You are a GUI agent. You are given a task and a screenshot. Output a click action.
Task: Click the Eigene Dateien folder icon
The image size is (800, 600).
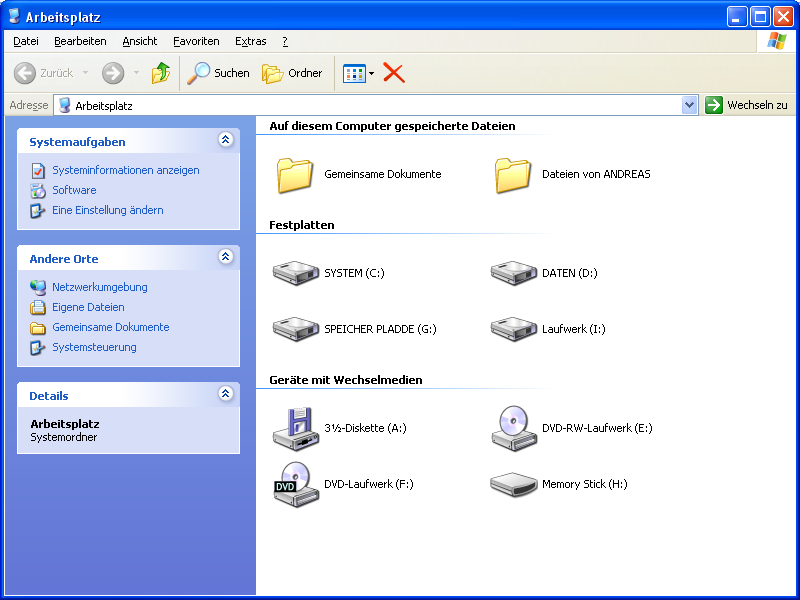point(38,307)
